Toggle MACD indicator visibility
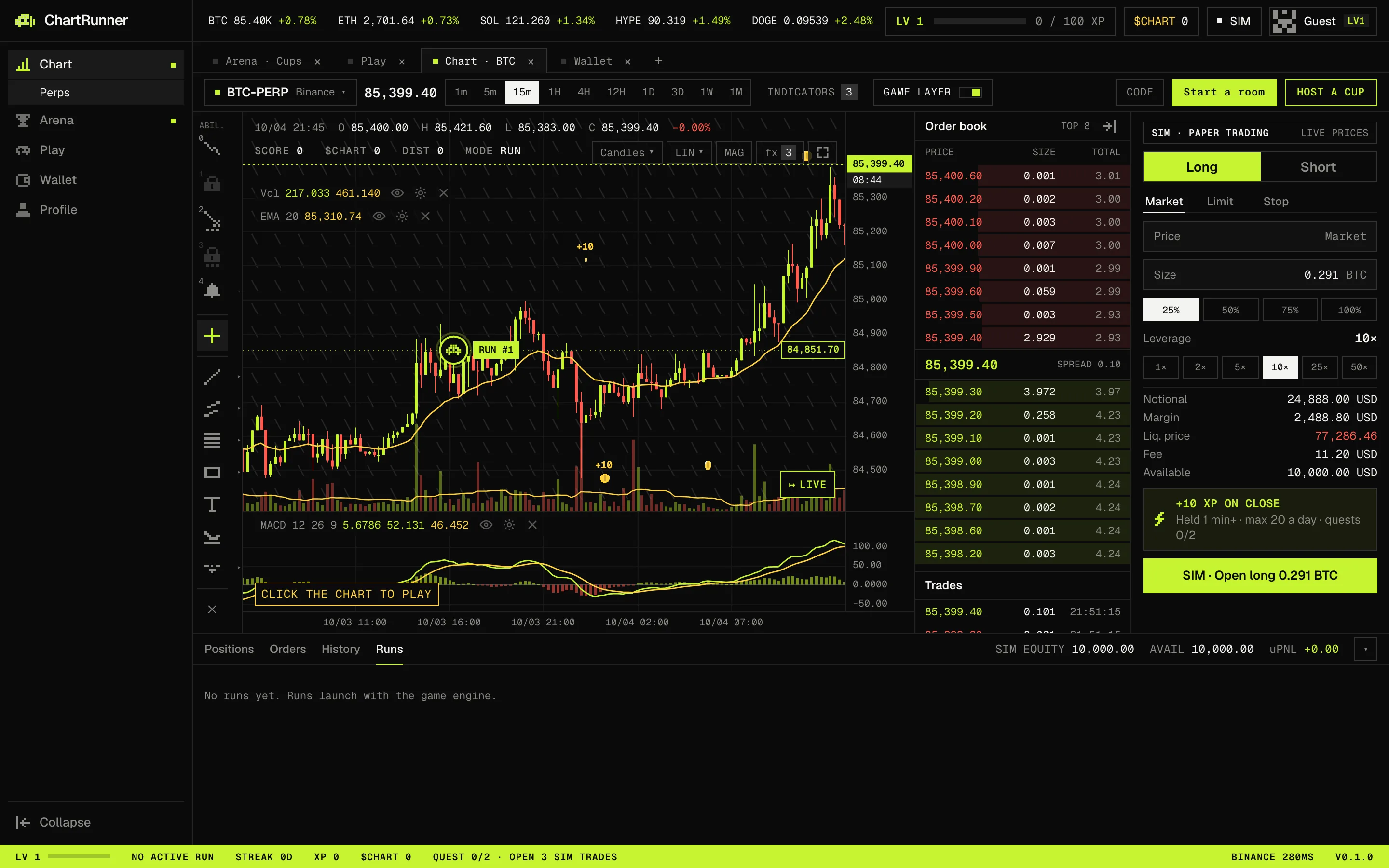 486,525
